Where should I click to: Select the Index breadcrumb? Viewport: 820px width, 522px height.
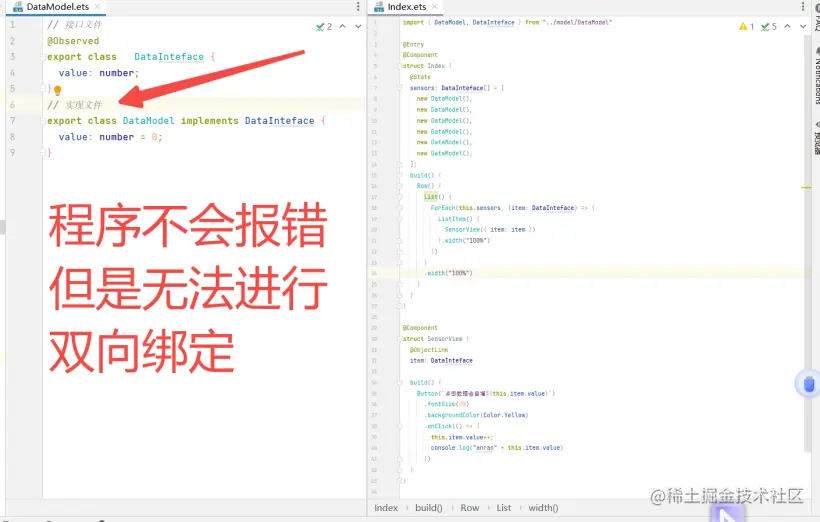pyautogui.click(x=386, y=508)
